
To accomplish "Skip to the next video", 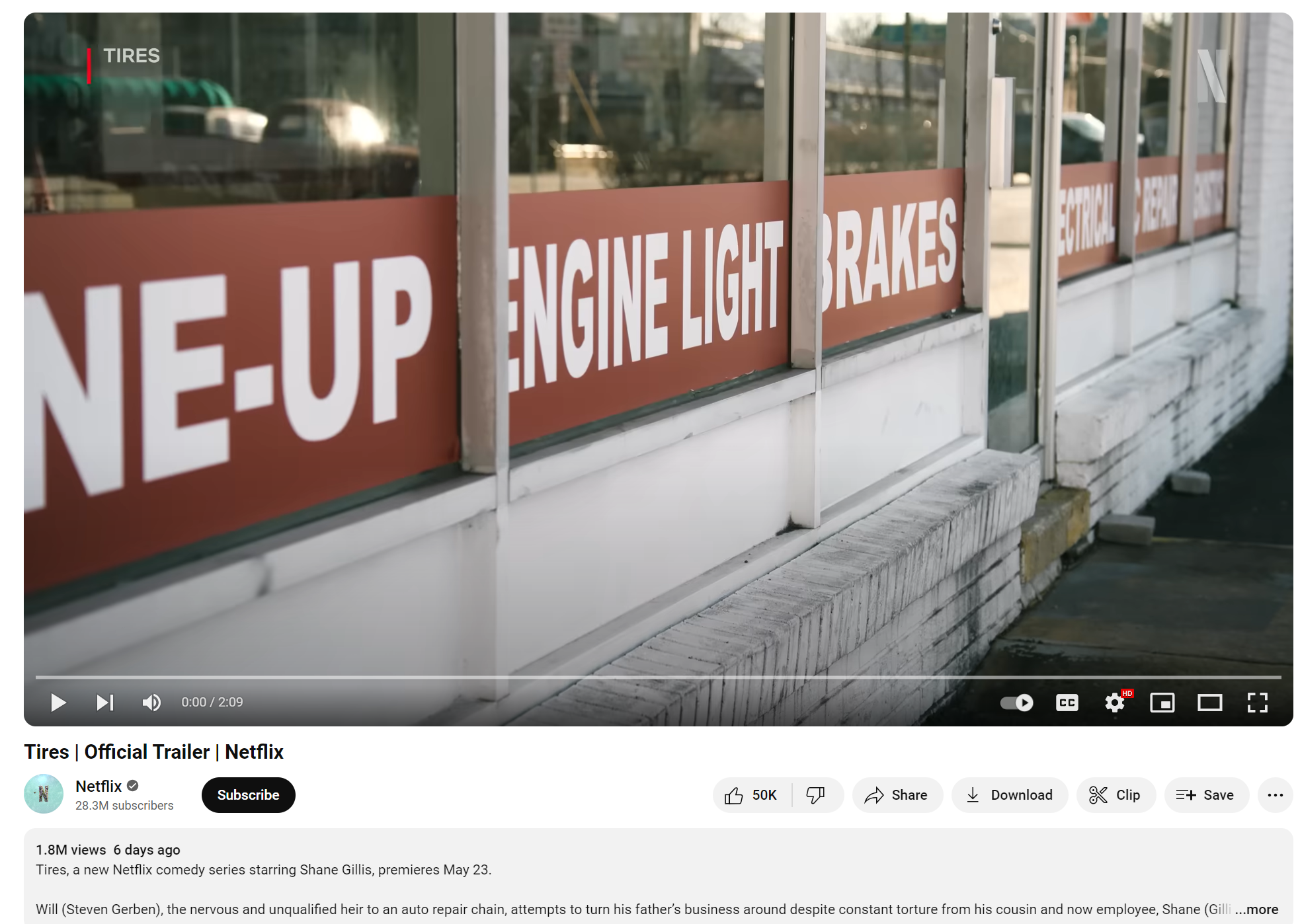I will pos(105,702).
